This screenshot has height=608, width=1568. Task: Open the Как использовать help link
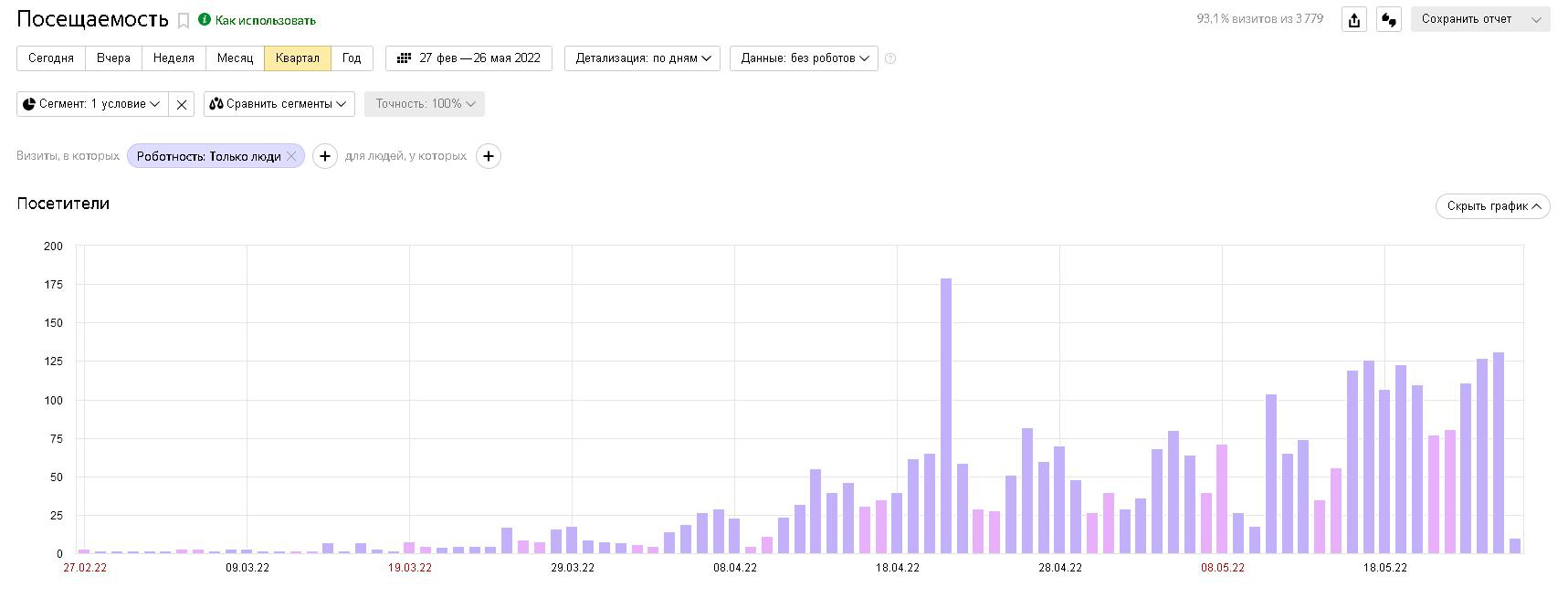(266, 20)
